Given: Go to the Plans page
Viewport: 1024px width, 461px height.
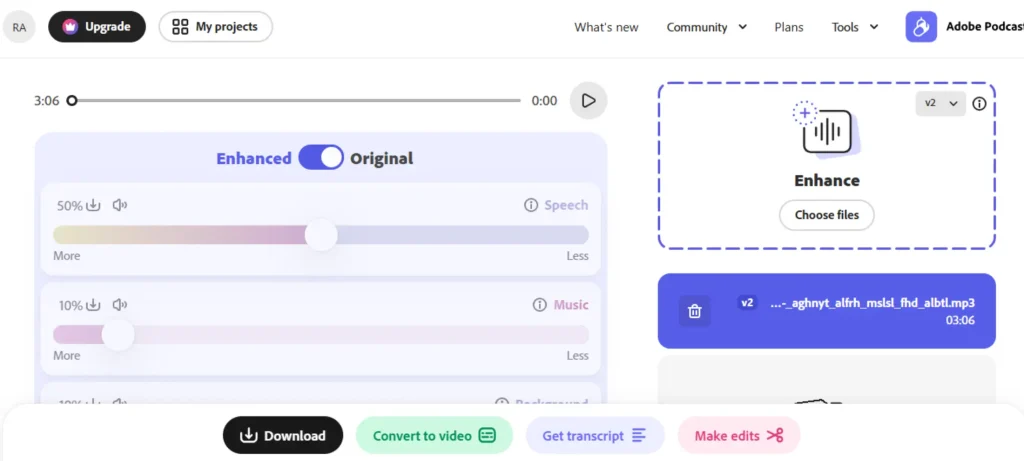Looking at the screenshot, I should coord(789,27).
